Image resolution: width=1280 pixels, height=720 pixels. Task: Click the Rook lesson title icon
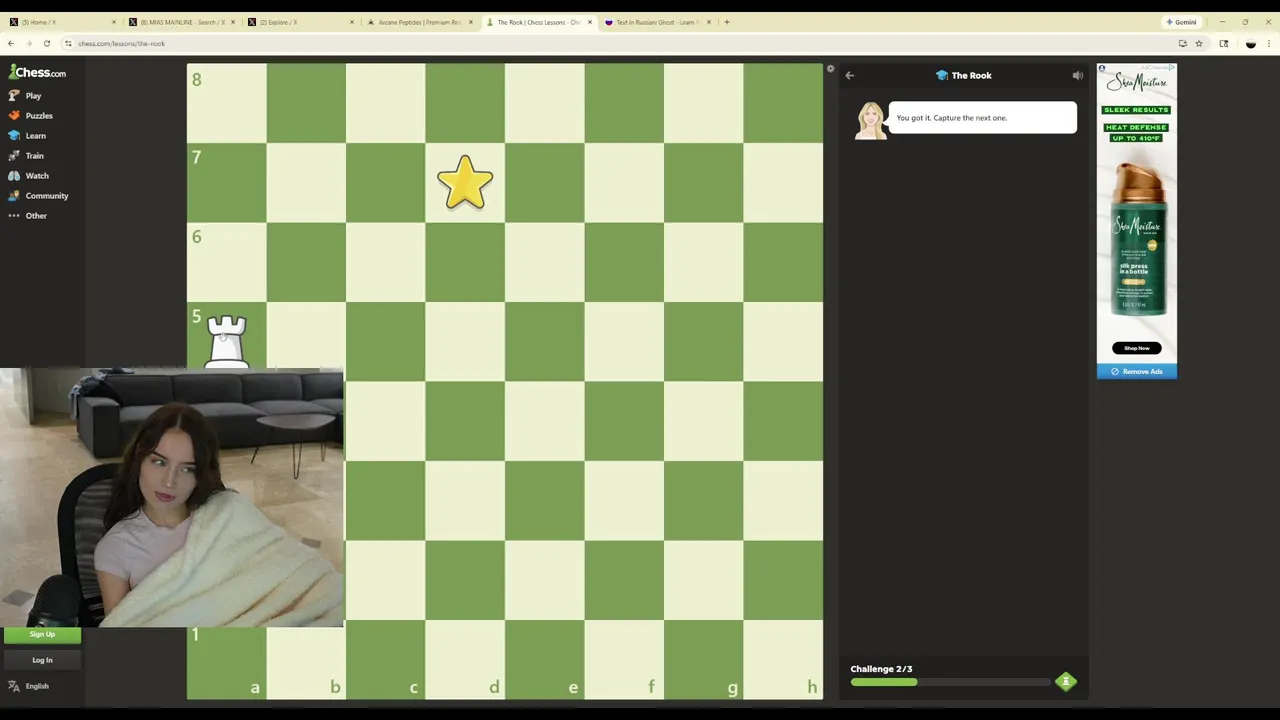(941, 75)
